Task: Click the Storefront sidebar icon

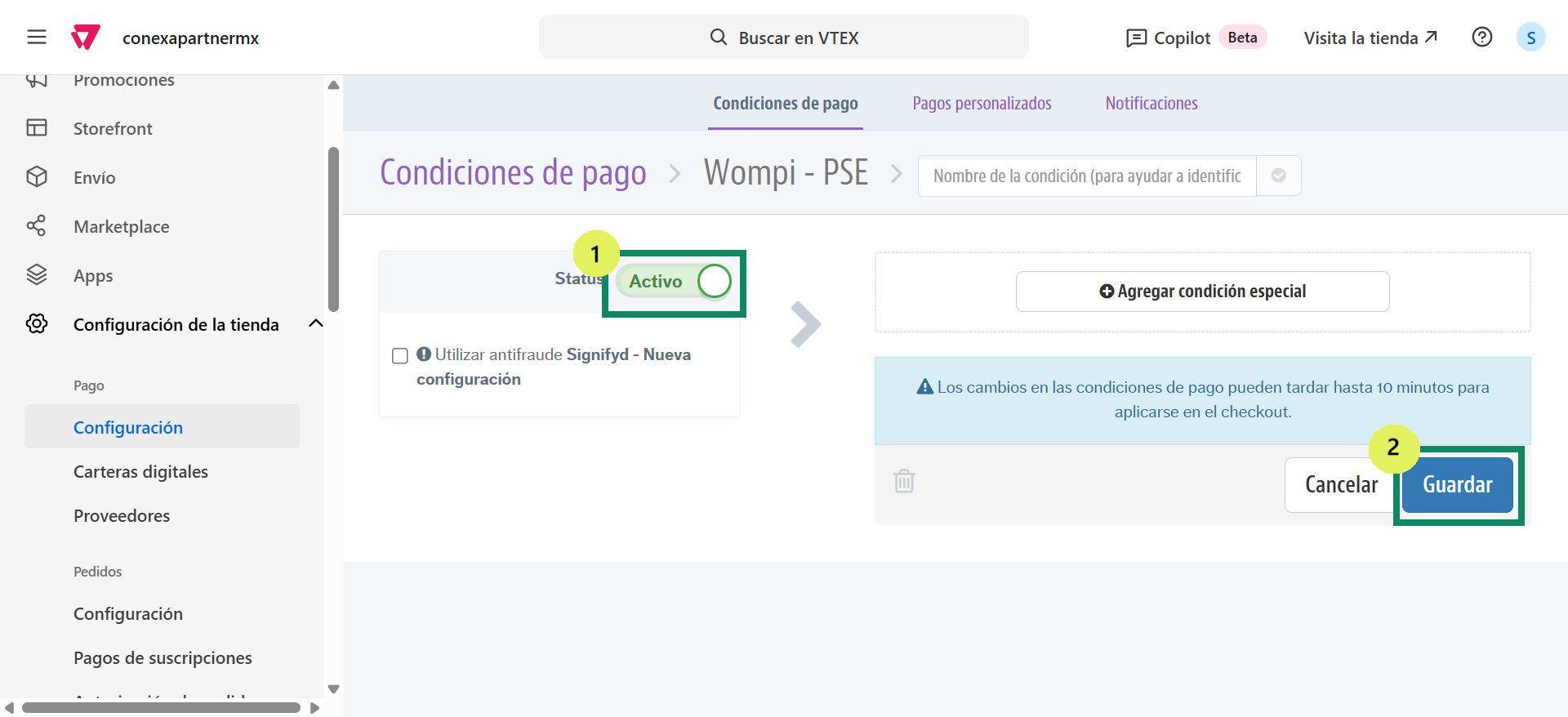Action: click(37, 128)
